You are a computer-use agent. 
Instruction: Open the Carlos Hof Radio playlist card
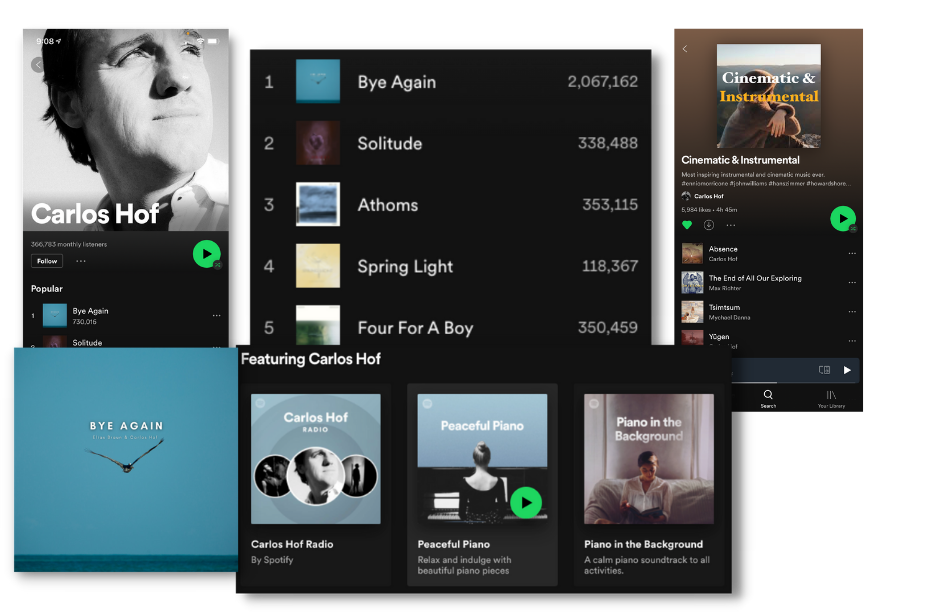pos(315,459)
